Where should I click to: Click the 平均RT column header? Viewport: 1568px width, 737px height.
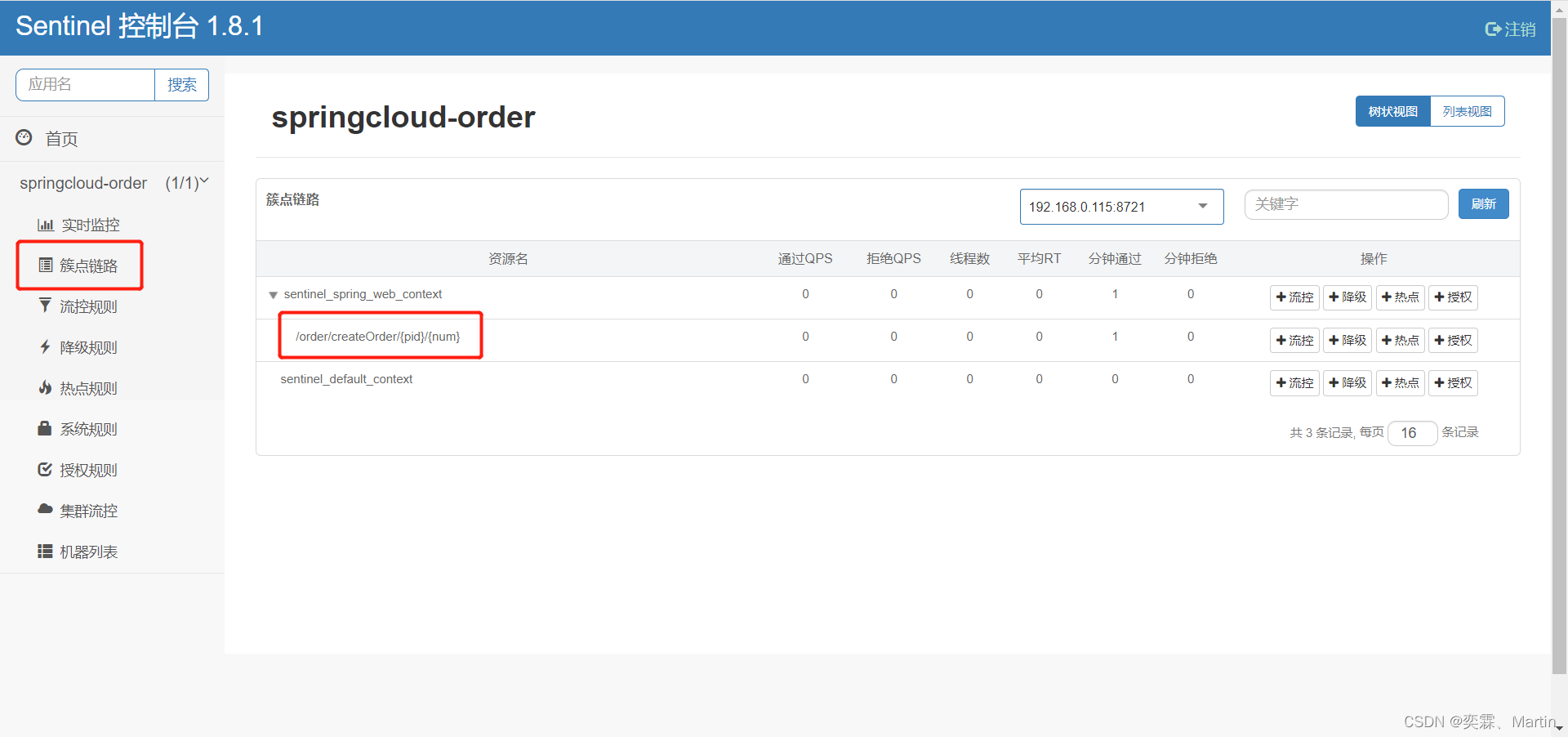pos(1039,259)
